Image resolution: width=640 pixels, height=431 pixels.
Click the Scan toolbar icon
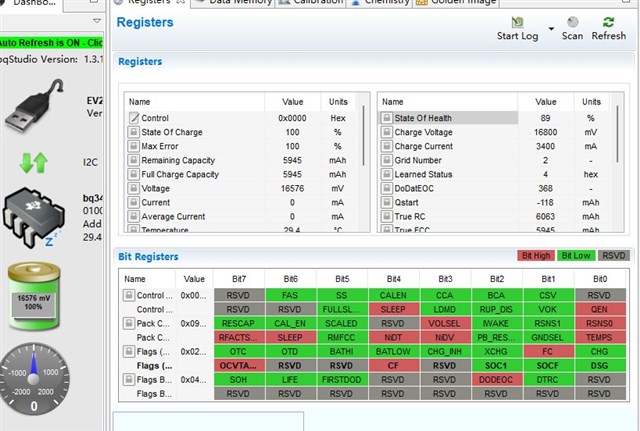[572, 22]
